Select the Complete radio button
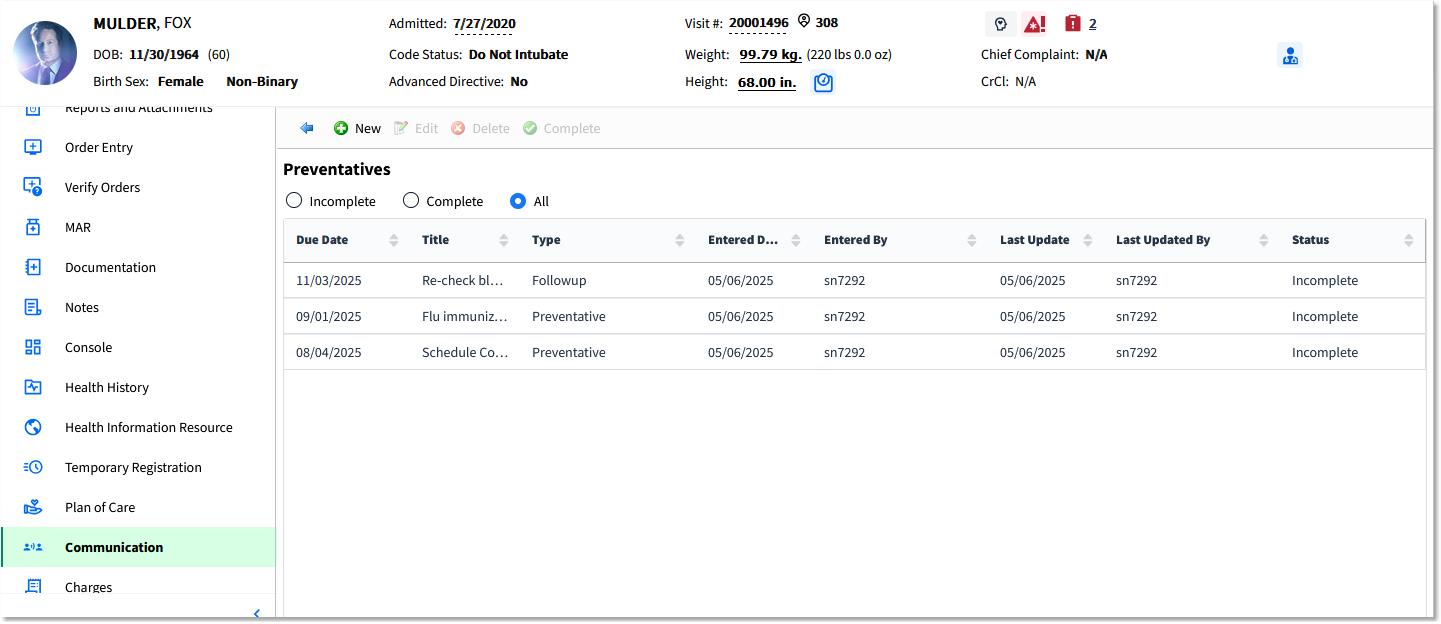Viewport: 1441px width, 624px height. click(411, 201)
